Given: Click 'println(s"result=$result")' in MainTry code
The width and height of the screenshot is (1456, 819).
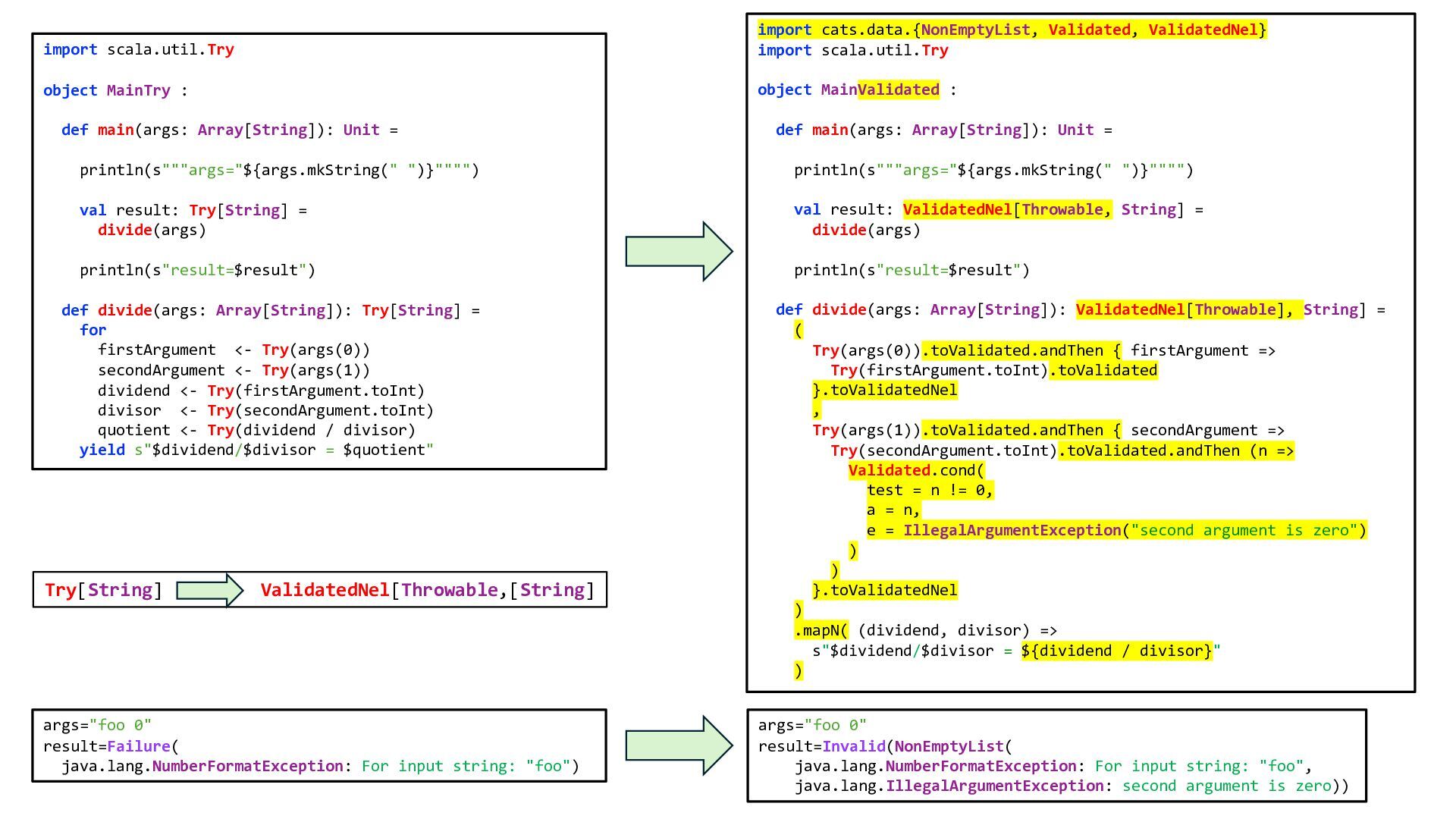Looking at the screenshot, I should (197, 270).
